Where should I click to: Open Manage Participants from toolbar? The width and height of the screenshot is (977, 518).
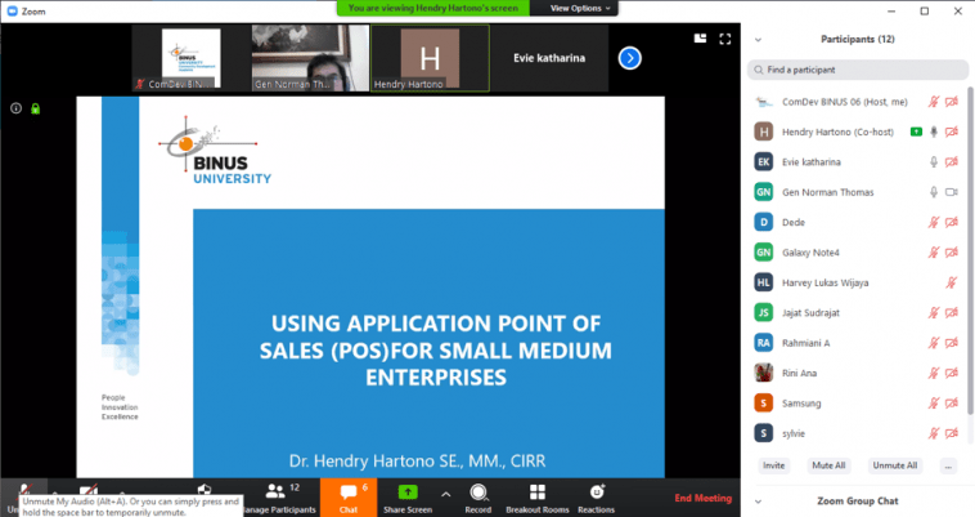(279, 498)
